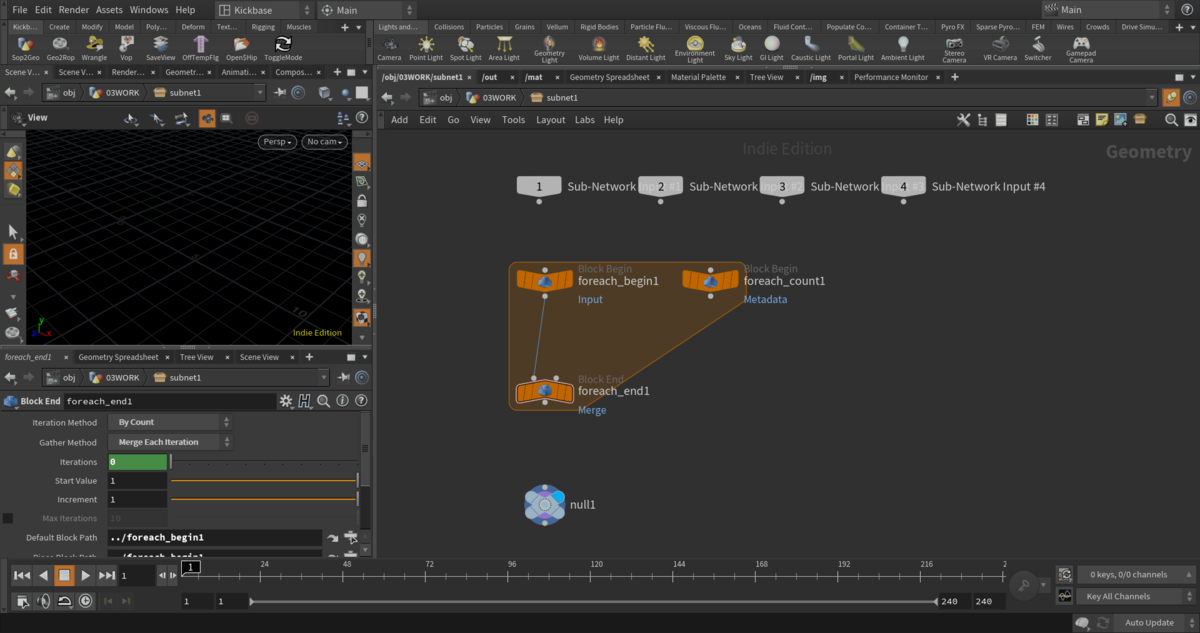
Task: Jump to the first frame
Action: pyautogui.click(x=21, y=575)
